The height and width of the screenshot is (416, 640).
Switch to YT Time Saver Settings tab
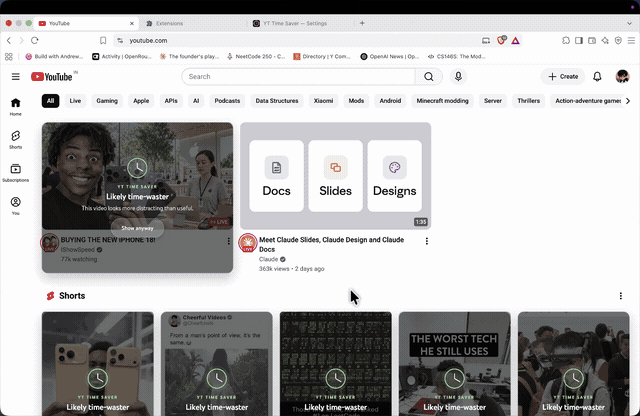(295, 23)
